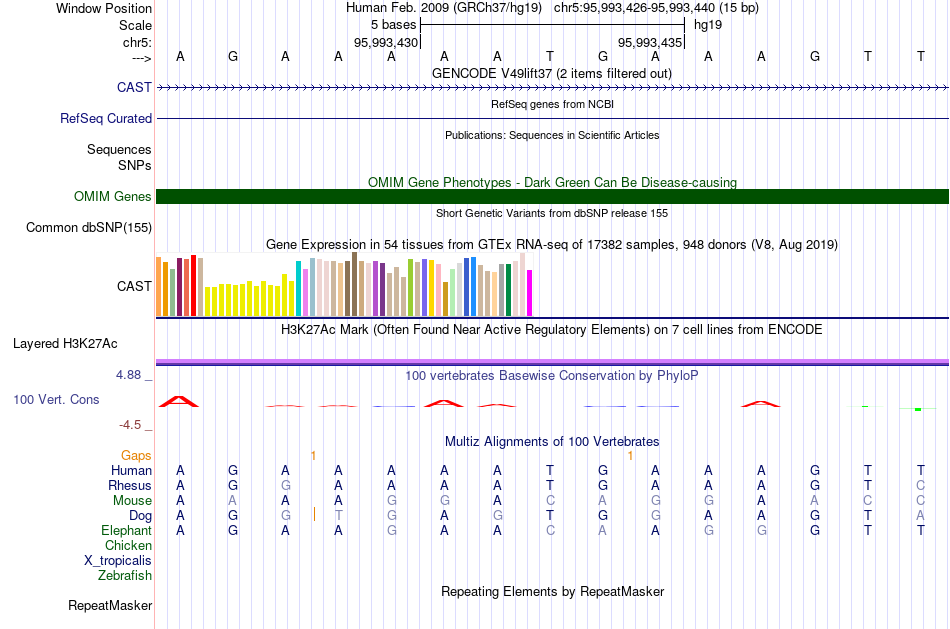Click the Window Position label
The height and width of the screenshot is (629, 950).
point(104,8)
